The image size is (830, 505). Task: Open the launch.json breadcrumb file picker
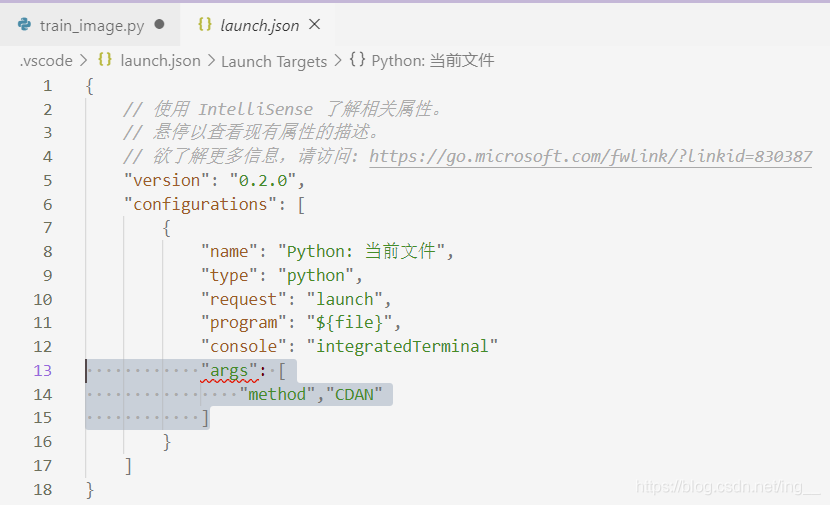pos(160,61)
